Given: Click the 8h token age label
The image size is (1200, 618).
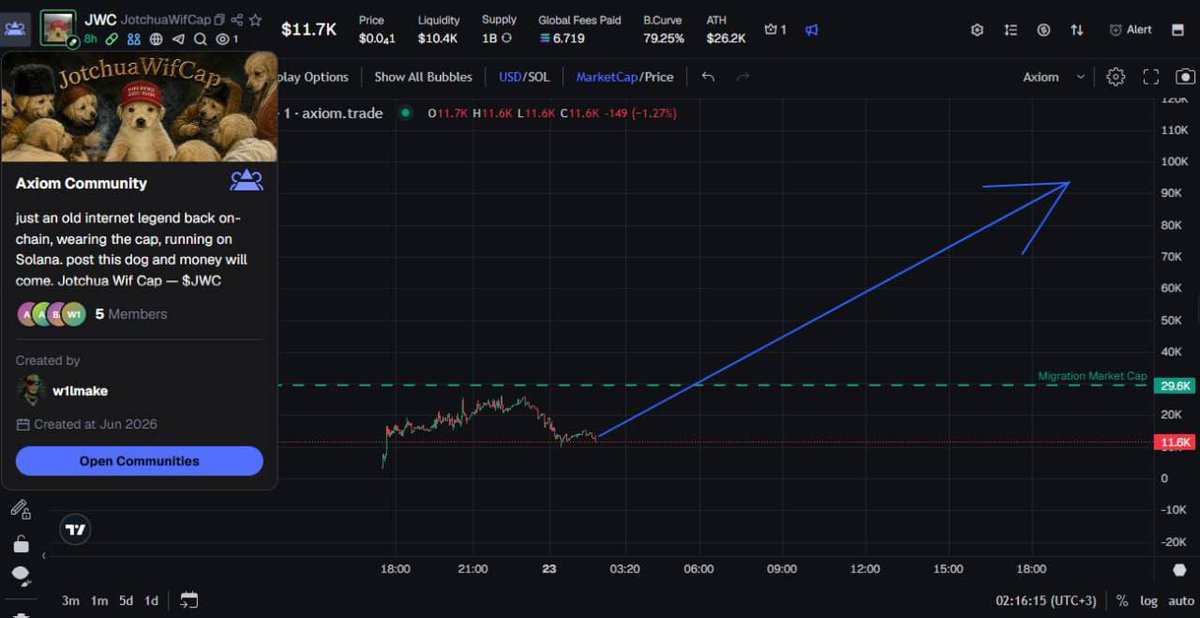Looking at the screenshot, I should pyautogui.click(x=90, y=39).
